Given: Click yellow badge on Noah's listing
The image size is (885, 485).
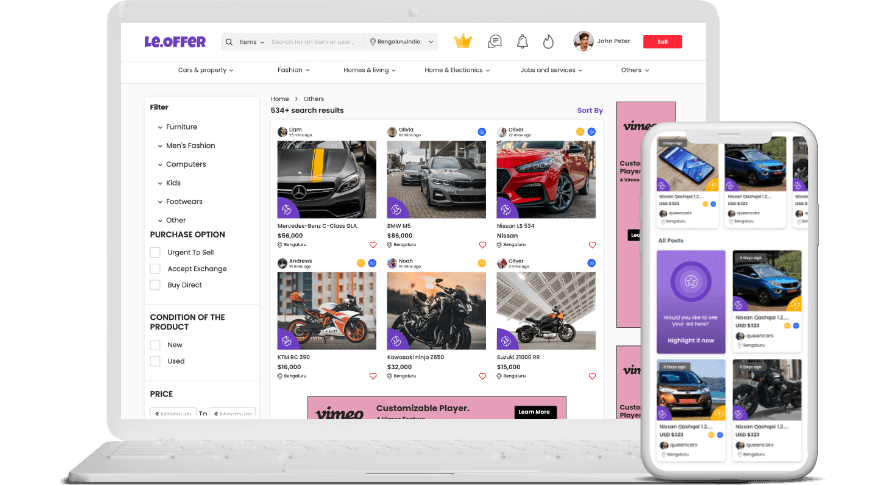Looking at the screenshot, I should click(x=481, y=263).
